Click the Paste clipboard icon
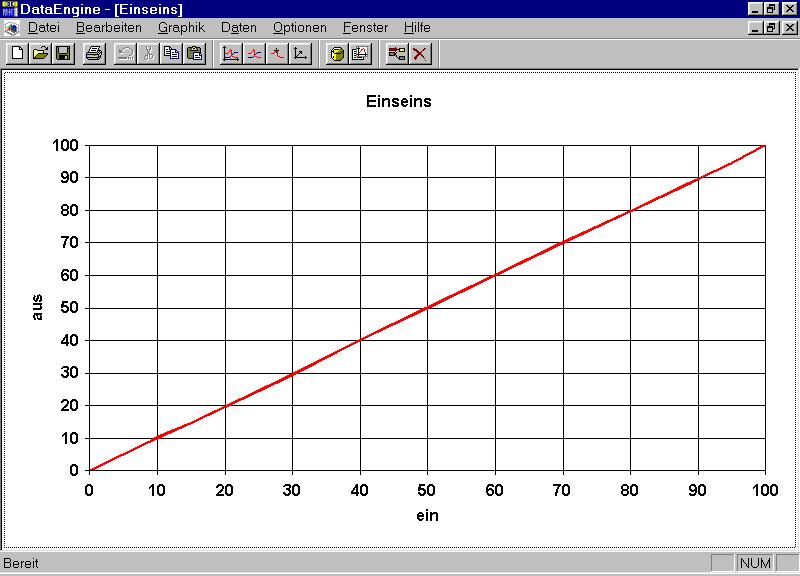Screen dimensions: 800x576 194,53
